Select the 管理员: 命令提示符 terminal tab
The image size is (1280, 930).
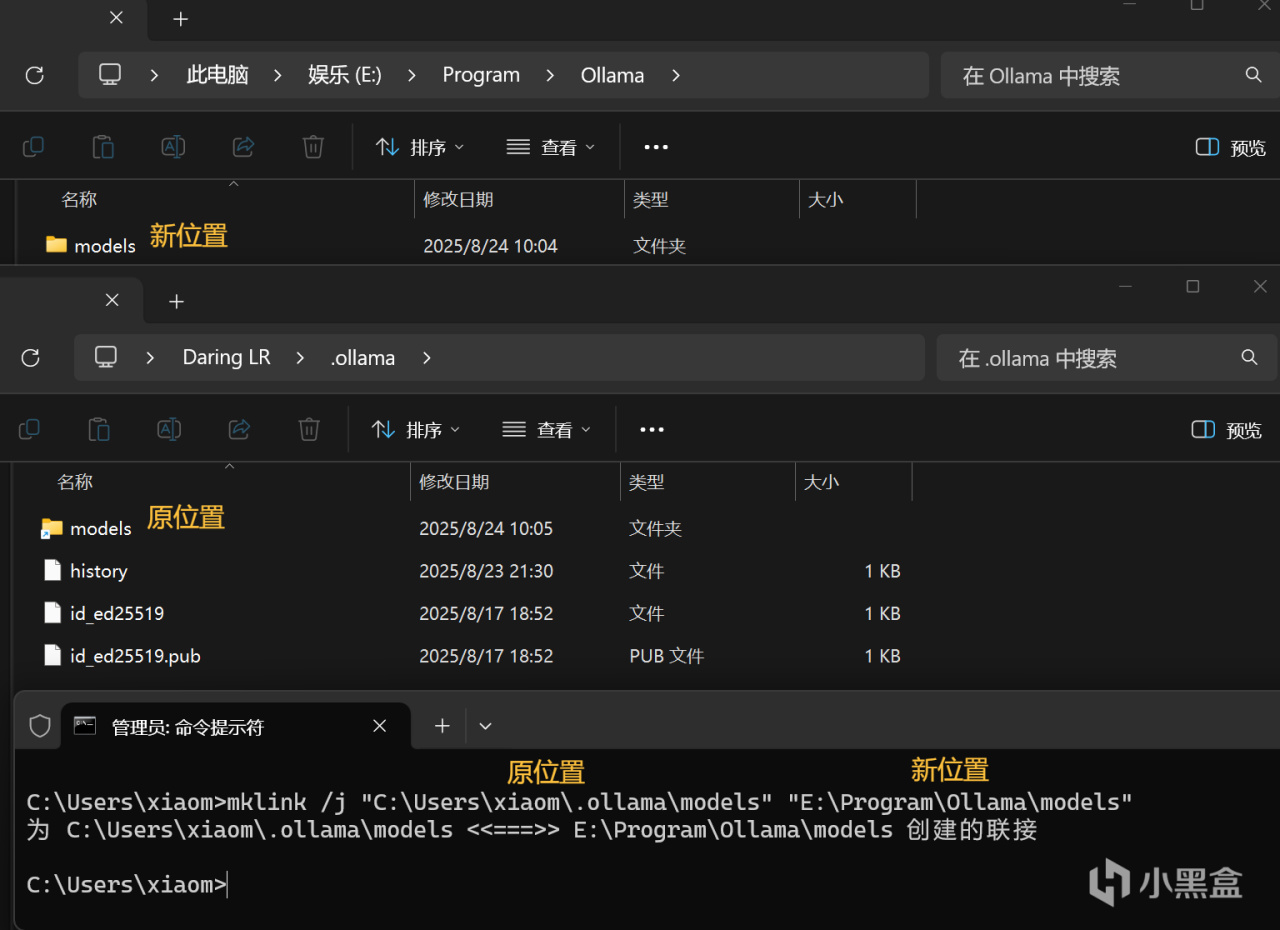[x=235, y=726]
